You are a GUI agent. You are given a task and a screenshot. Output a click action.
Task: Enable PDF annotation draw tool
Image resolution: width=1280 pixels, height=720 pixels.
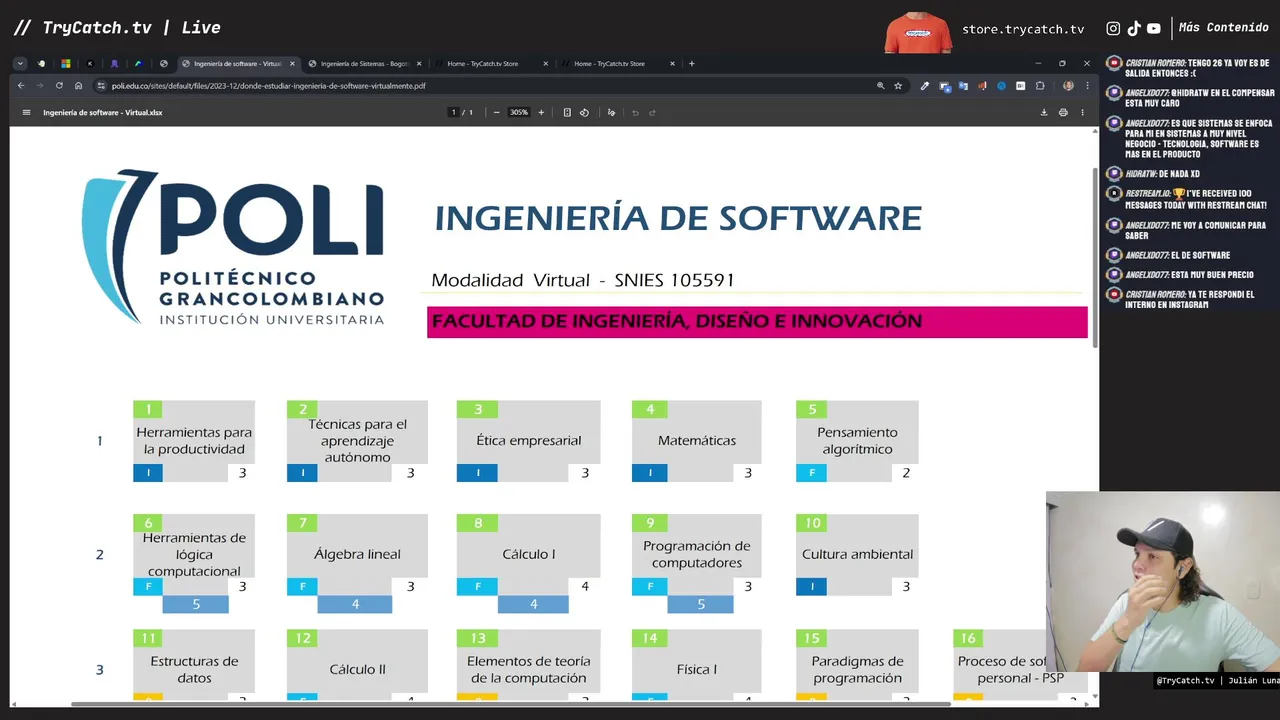coord(611,112)
